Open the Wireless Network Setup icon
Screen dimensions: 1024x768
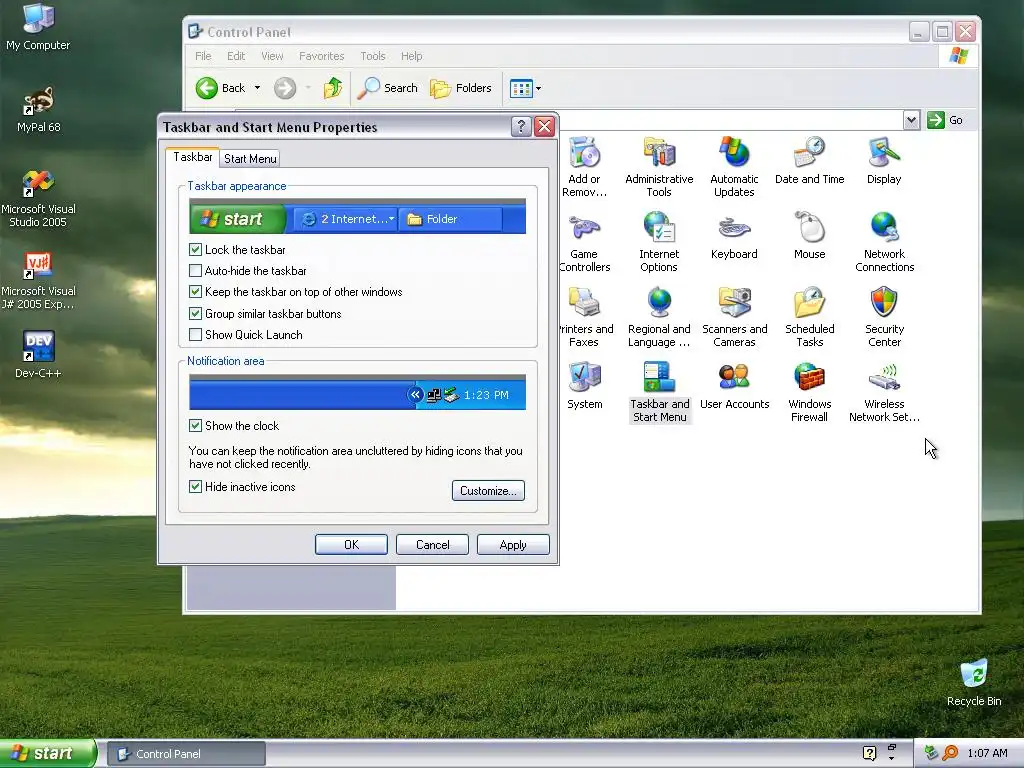click(x=884, y=392)
